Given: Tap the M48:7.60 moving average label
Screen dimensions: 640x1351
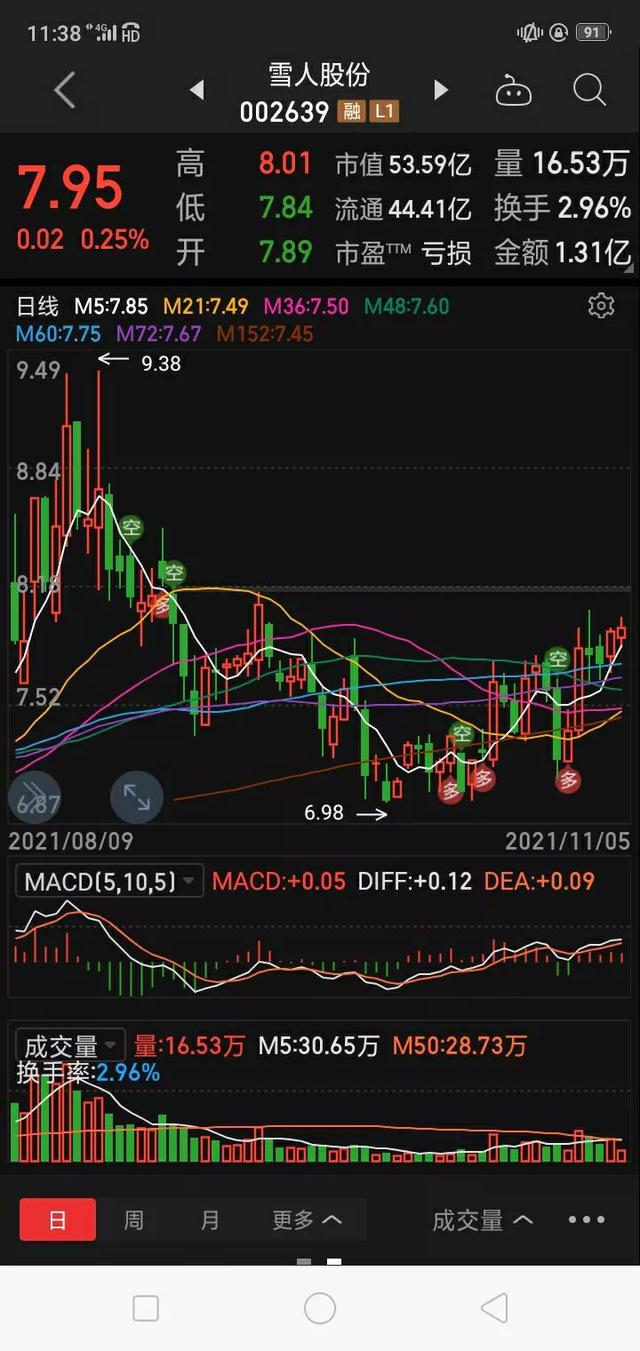Looking at the screenshot, I should tap(407, 306).
